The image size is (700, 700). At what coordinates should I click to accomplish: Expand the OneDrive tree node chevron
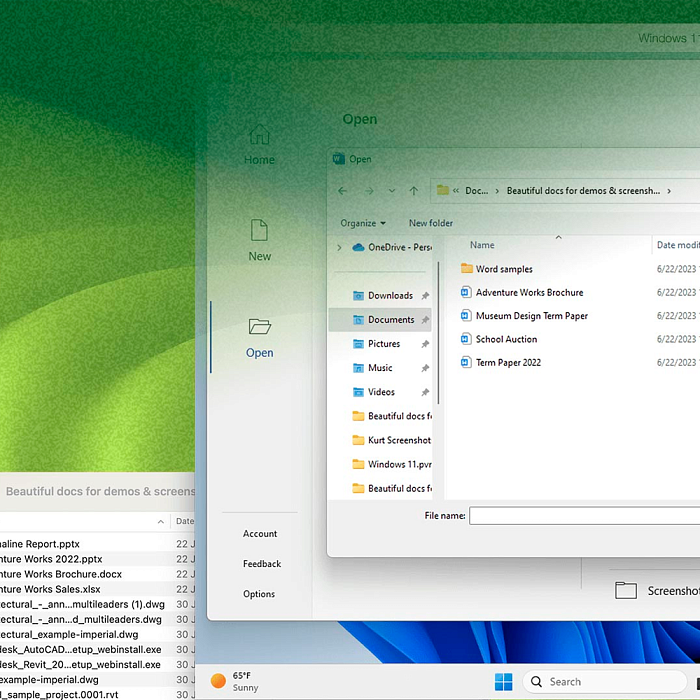coord(339,247)
